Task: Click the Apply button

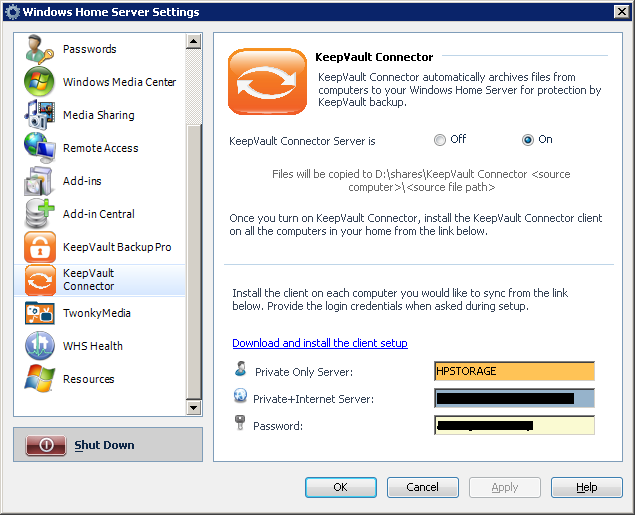Action: 505,487
